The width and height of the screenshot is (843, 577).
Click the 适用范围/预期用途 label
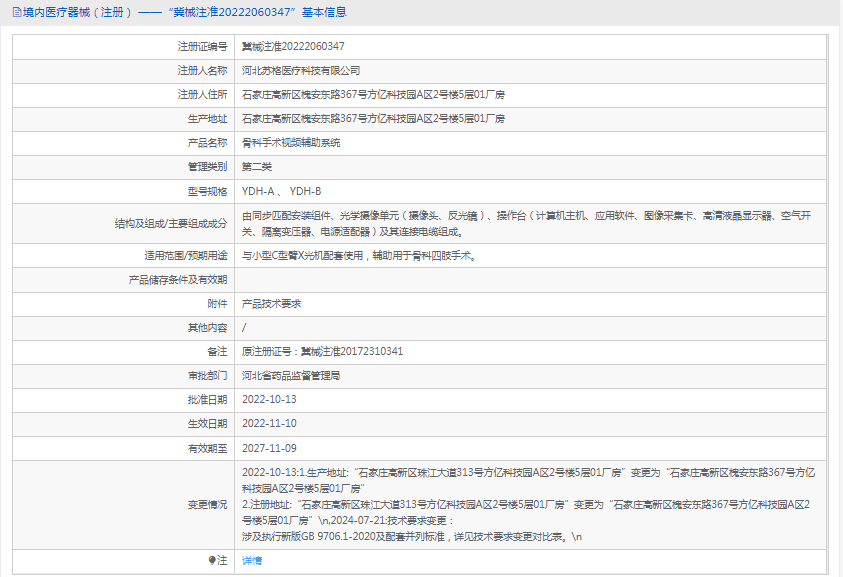click(185, 256)
